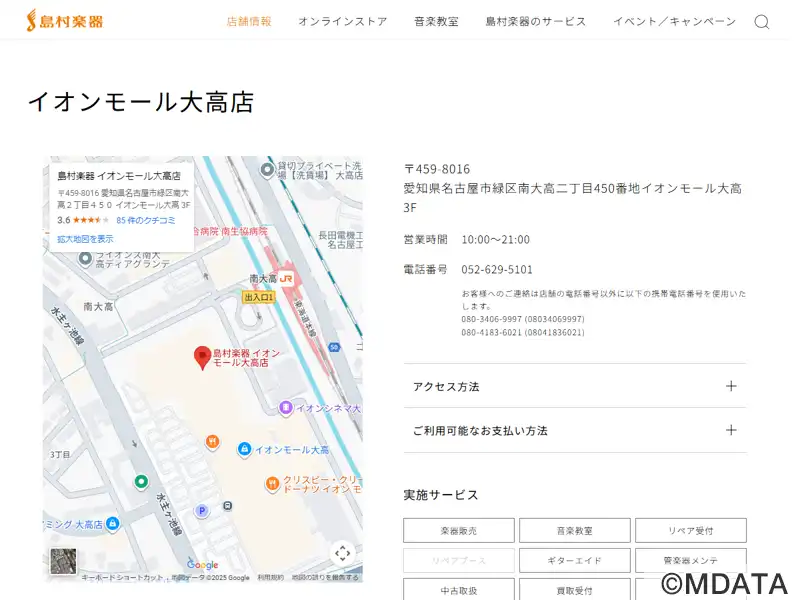
Task: Open the オンラインストア menu
Action: (343, 21)
